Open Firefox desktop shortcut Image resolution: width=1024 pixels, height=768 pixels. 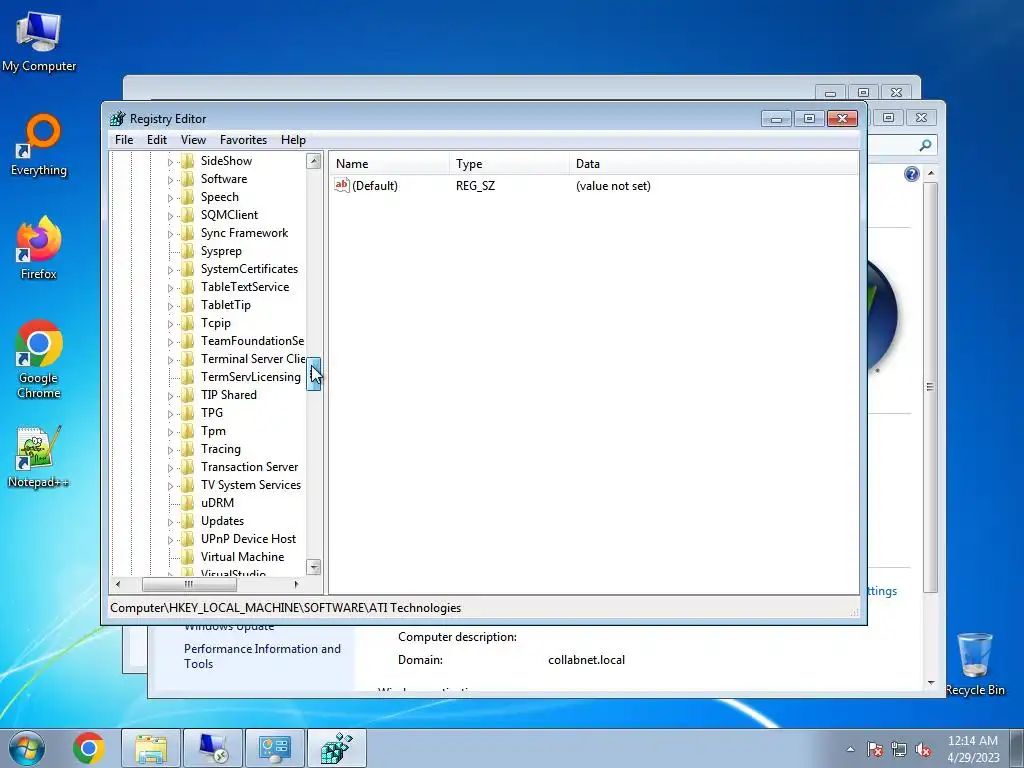(39, 249)
